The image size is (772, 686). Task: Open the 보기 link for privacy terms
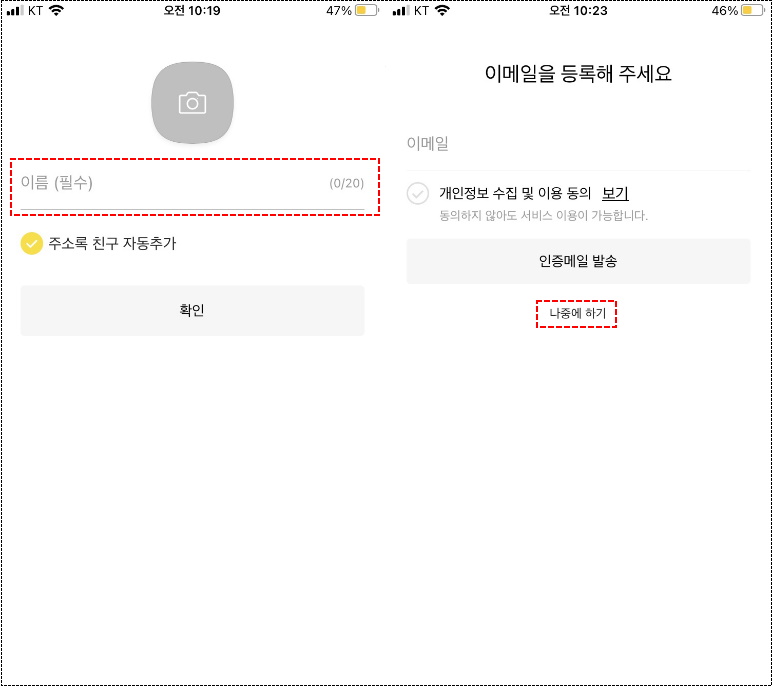(x=615, y=193)
